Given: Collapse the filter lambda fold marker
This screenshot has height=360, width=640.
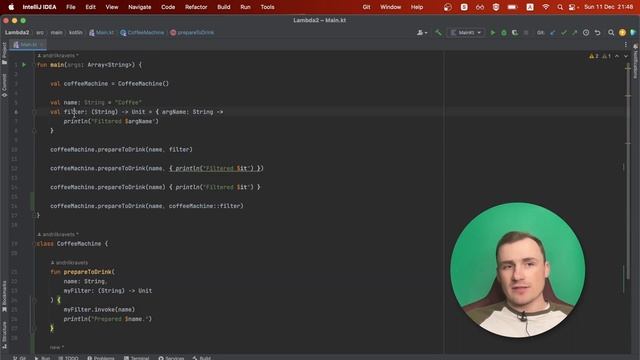Looking at the screenshot, I should click(x=34, y=112).
